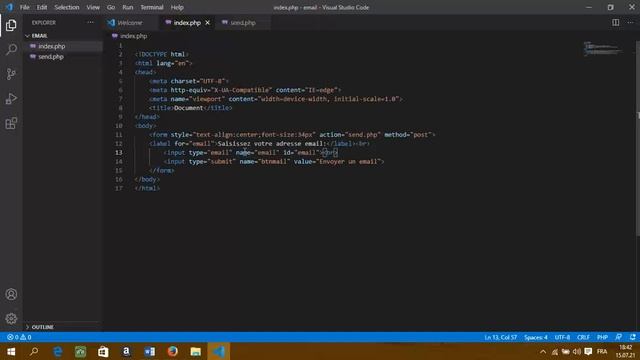Viewport: 640px width, 360px height.
Task: Show hidden system tray icons
Action: tap(543, 351)
